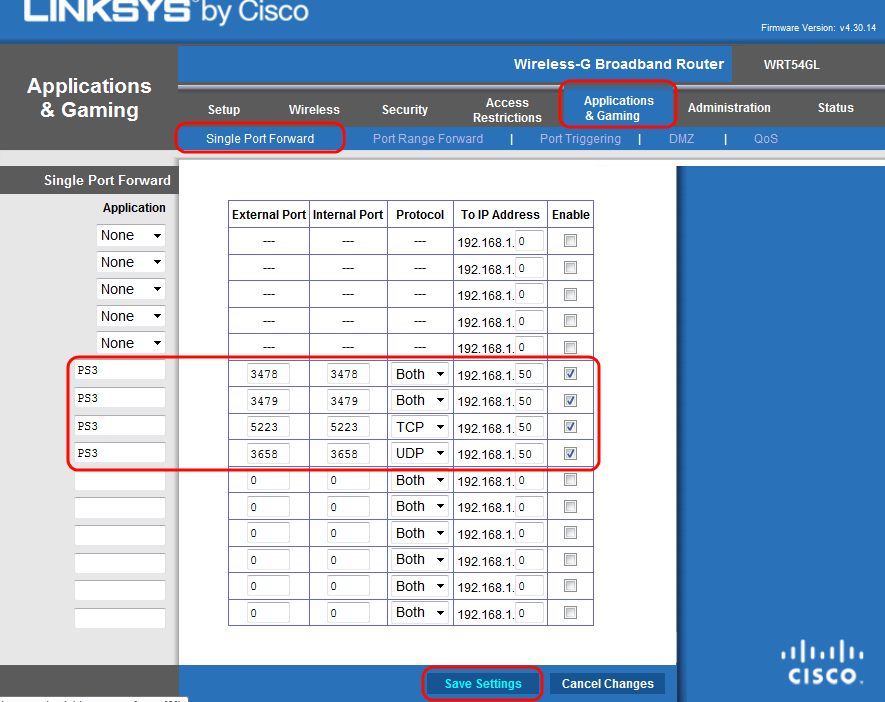Click IP last octet field for port 5223
Screen dimensions: 885x702
point(529,427)
